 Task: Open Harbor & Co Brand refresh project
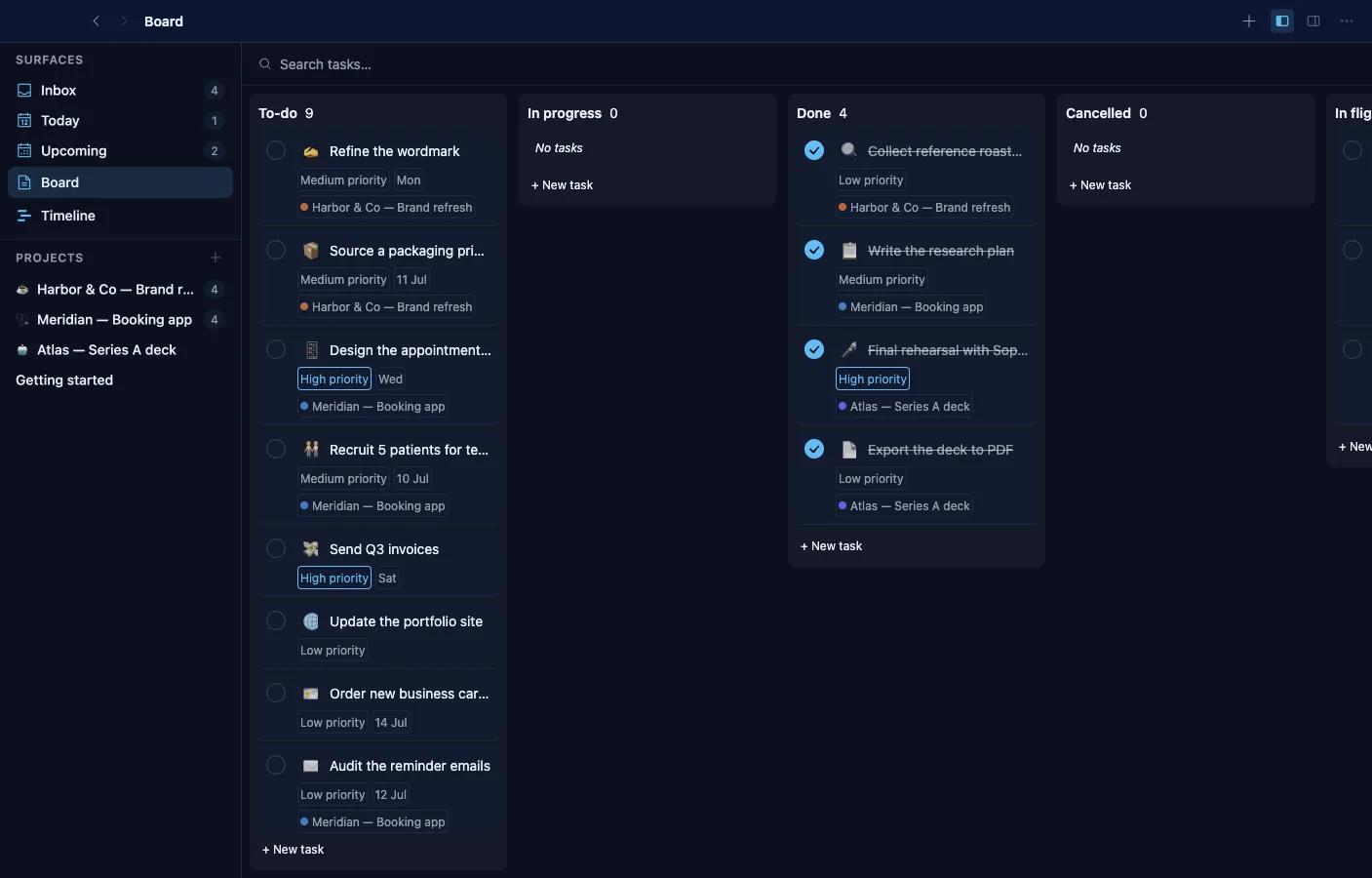click(120, 290)
